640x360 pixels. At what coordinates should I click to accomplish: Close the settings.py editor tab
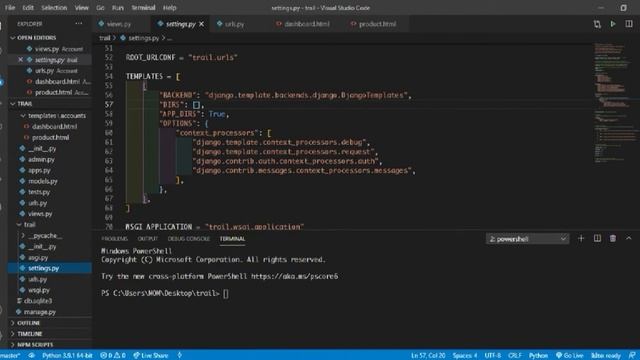[x=202, y=24]
